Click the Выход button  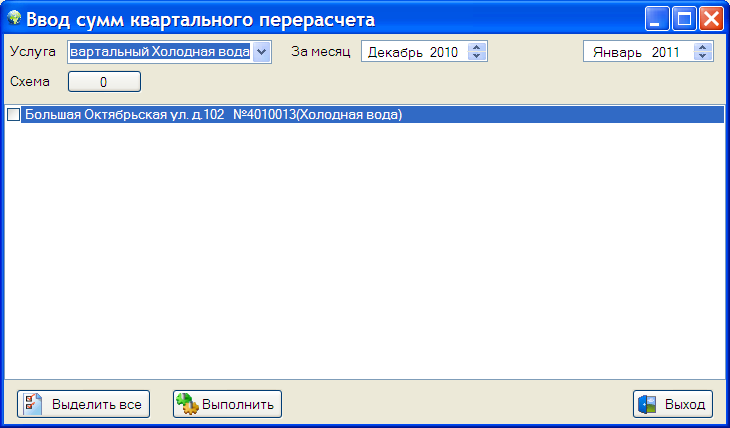tap(673, 404)
